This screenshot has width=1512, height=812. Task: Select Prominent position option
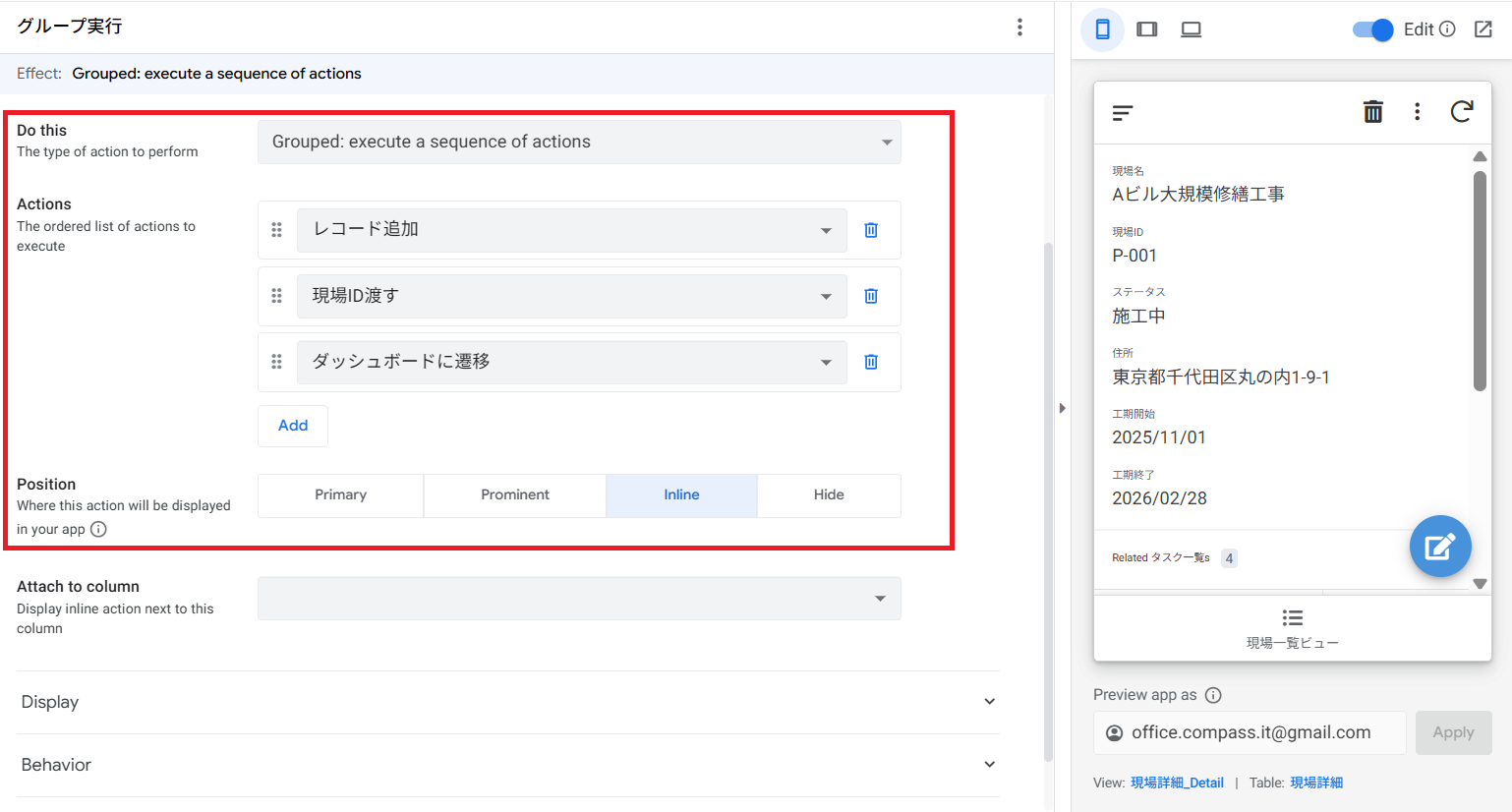[514, 495]
